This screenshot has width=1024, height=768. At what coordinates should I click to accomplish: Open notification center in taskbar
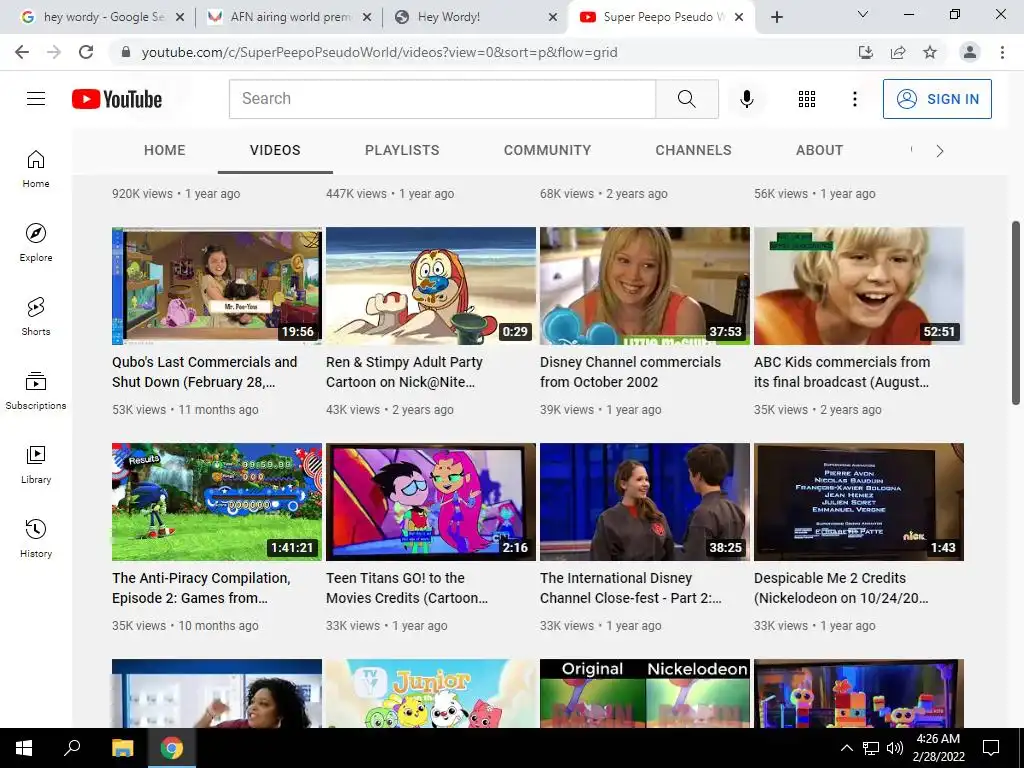pyautogui.click(x=991, y=748)
